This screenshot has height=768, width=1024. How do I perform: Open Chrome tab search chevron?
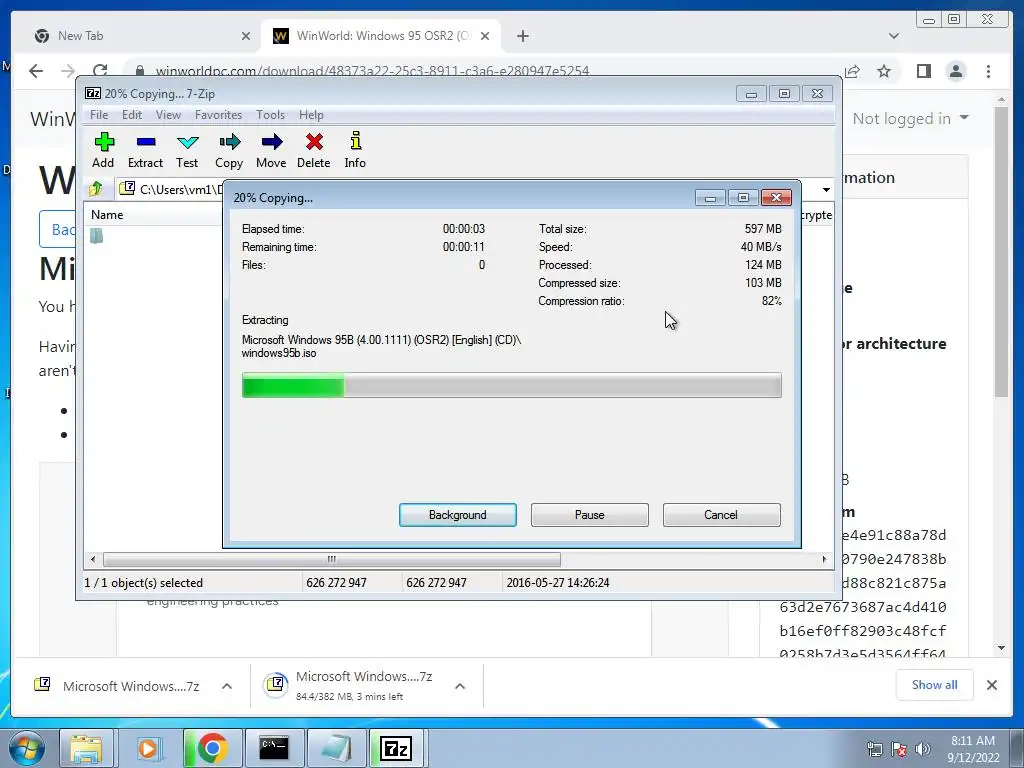pos(894,36)
